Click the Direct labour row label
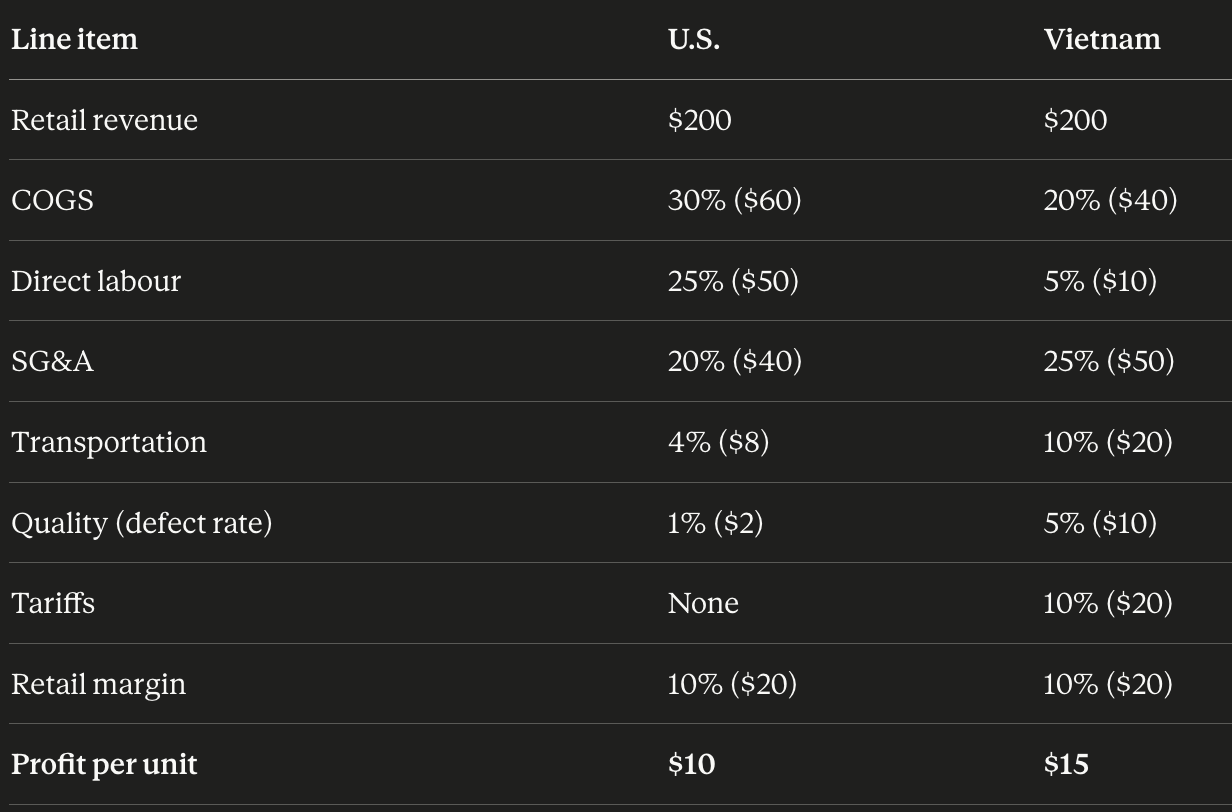Screen dimensions: 1232x812 coord(96,281)
